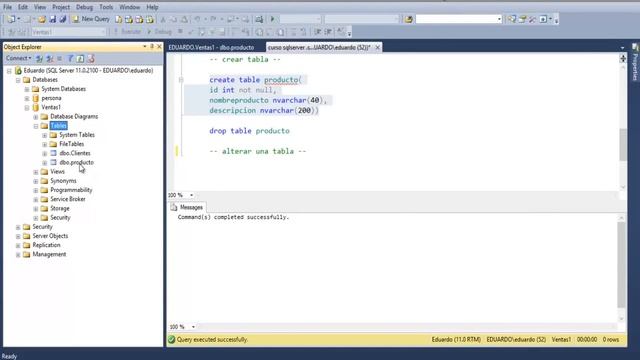This screenshot has height=360, width=640.
Task: Select the Programmability folder
Action: tap(71, 190)
